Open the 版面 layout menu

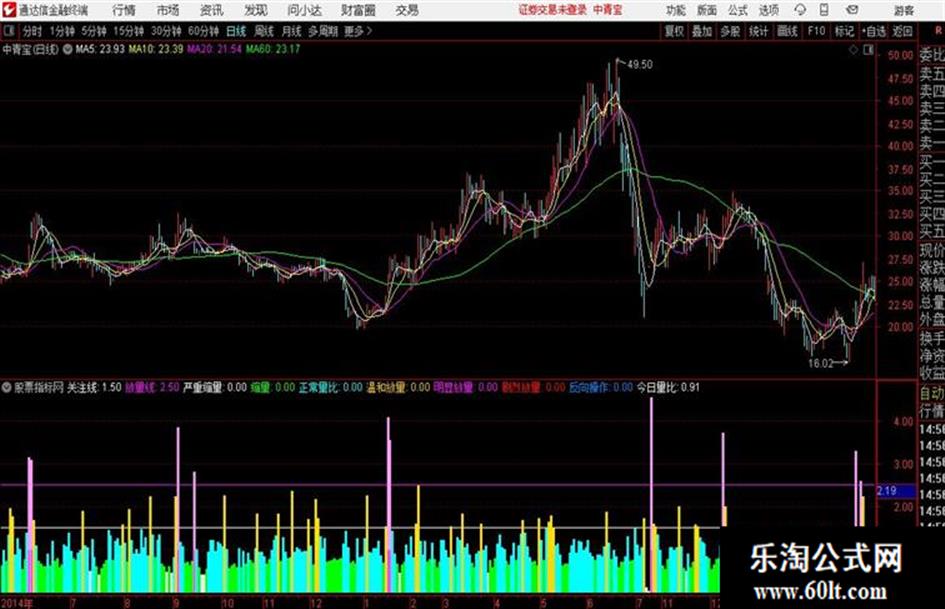click(x=707, y=10)
